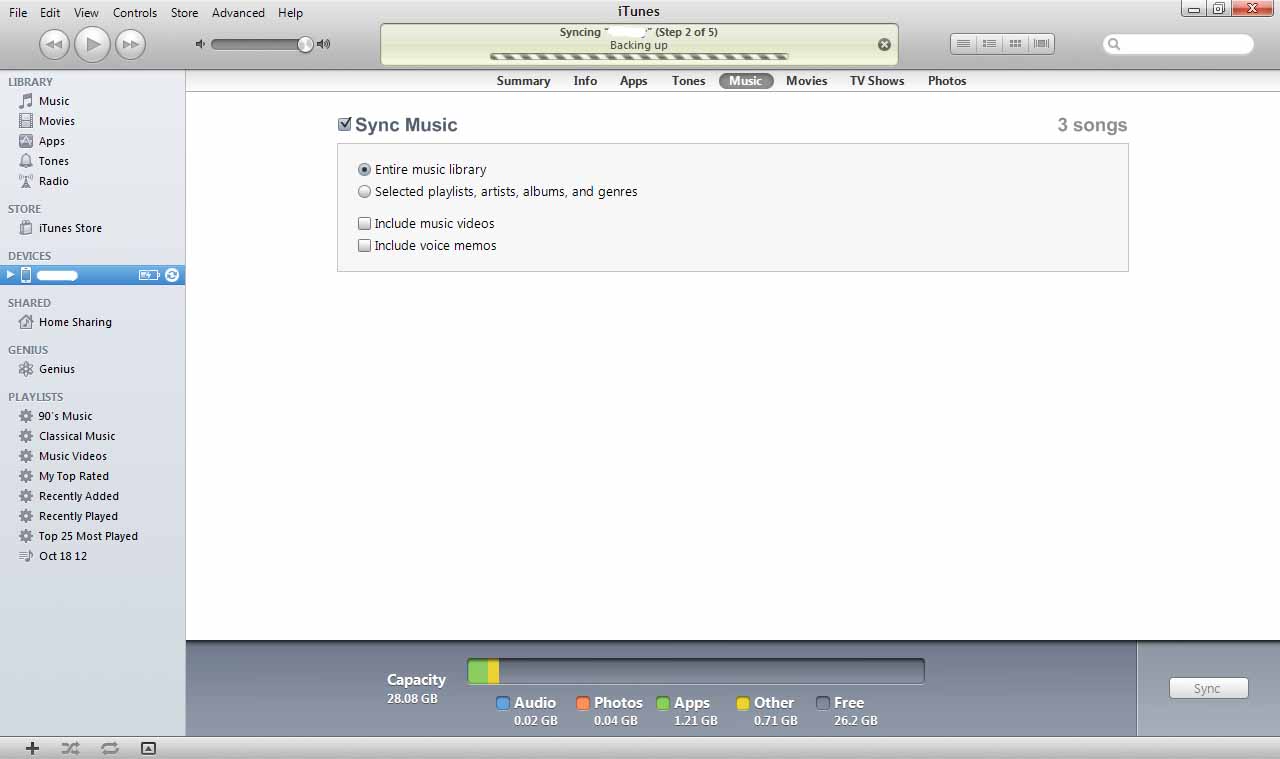Click the Next track fast-forward button
This screenshot has height=759, width=1280.
130,44
